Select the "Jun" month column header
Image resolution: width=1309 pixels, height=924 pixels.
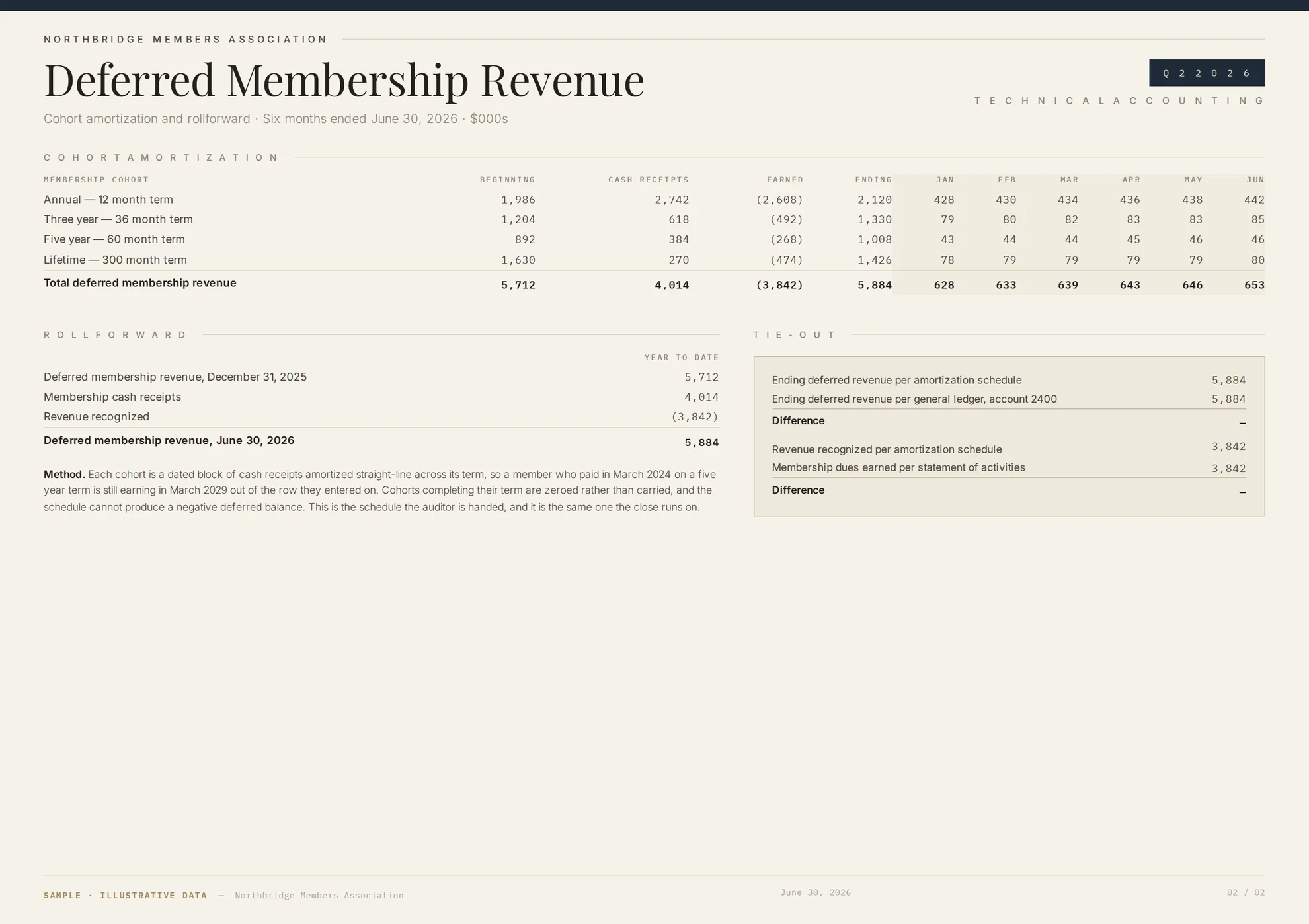(1255, 180)
